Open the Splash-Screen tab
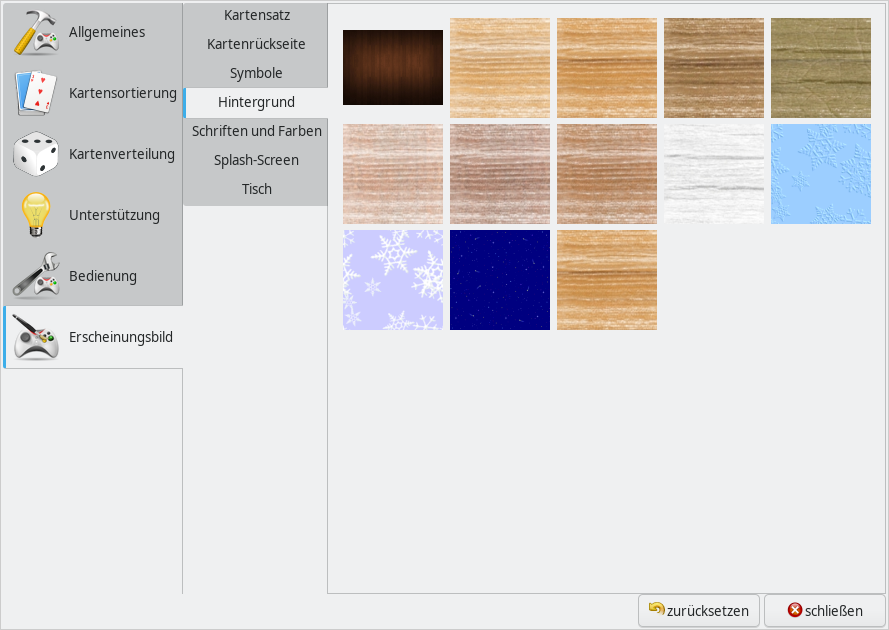Screen dimensions: 889x630 tap(257, 160)
